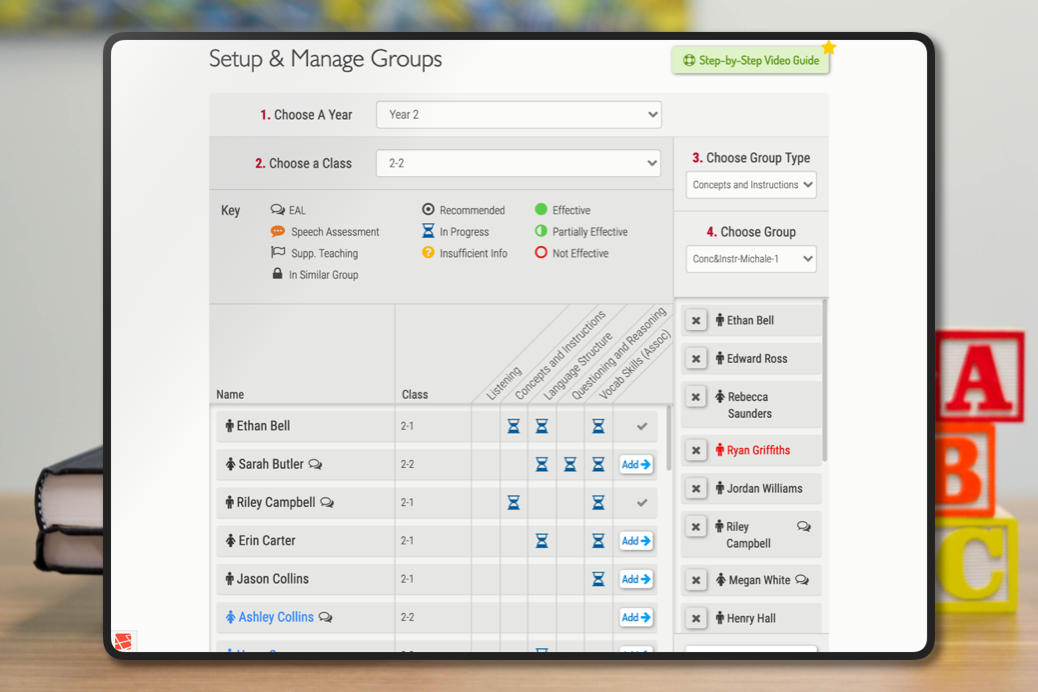Open the Choose A Year dropdown
The height and width of the screenshot is (692, 1038).
[518, 115]
